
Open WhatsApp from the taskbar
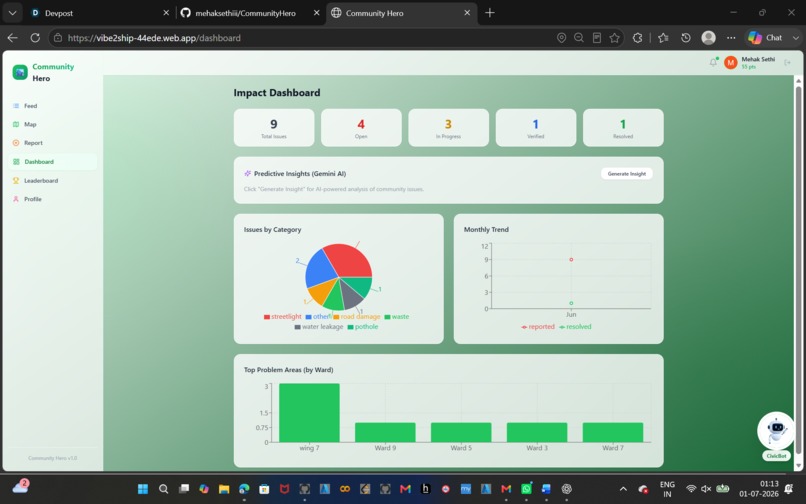[x=526, y=489]
